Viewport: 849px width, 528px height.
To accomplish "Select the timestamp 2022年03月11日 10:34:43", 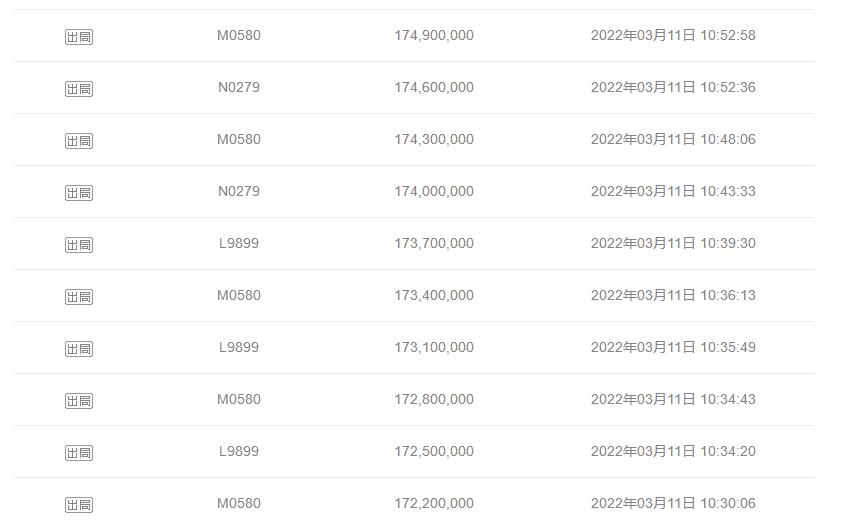I will (673, 399).
